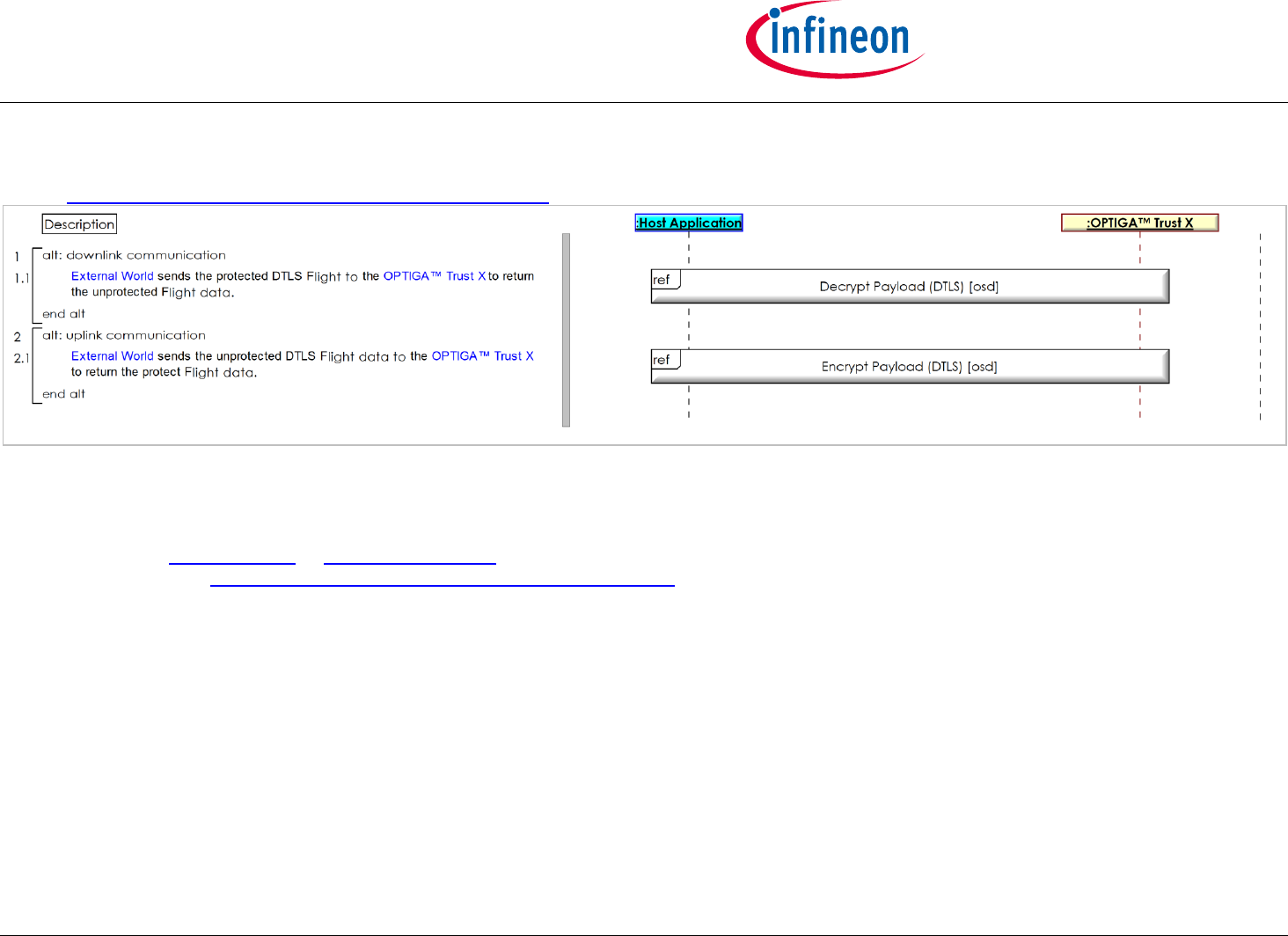The width and height of the screenshot is (1288, 936).
Task: Open OPTIGA™ Trust X link in step 1.1
Action: (435, 276)
